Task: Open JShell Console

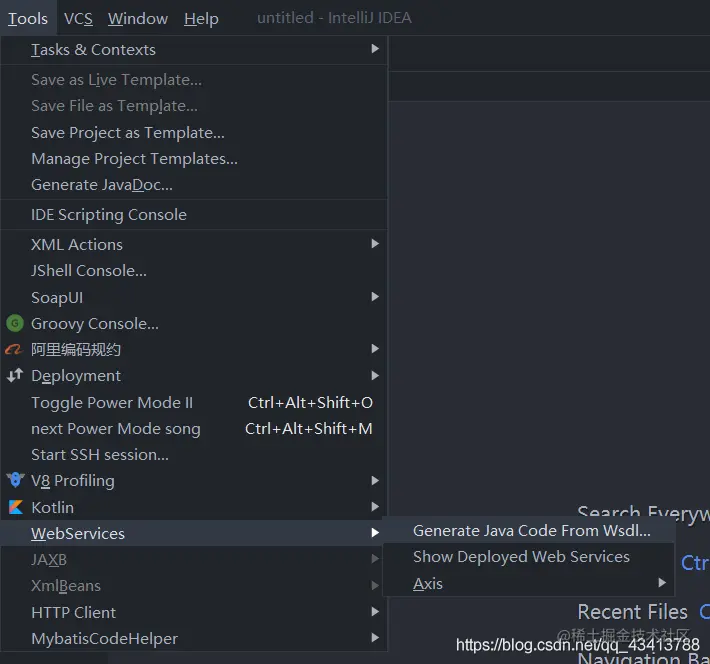Action: [x=194, y=271]
